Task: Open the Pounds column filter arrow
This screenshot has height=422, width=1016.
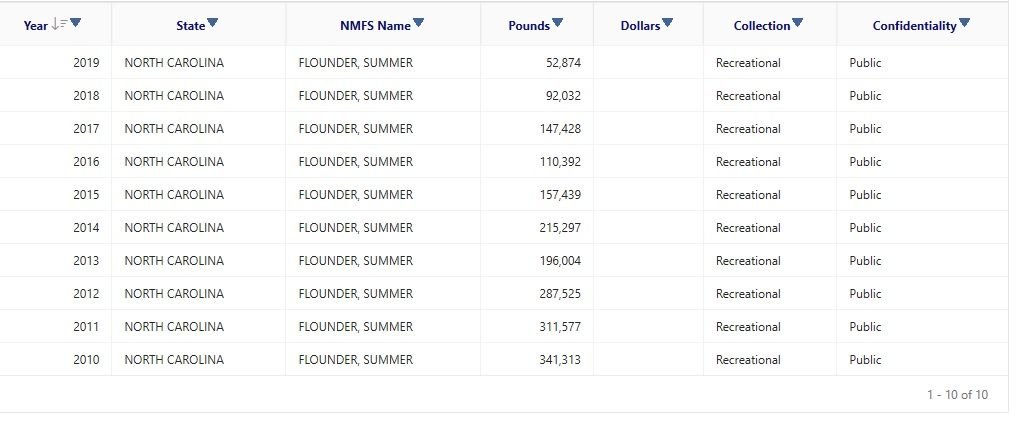Action: [x=557, y=23]
